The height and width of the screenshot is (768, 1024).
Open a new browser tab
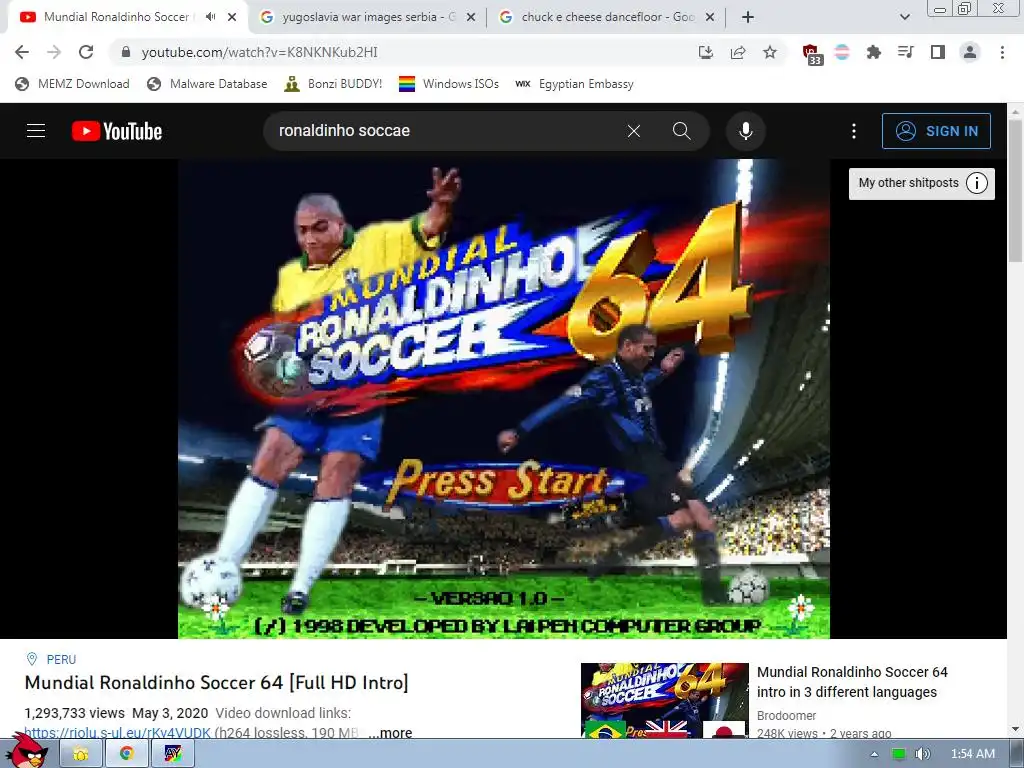pos(748,18)
